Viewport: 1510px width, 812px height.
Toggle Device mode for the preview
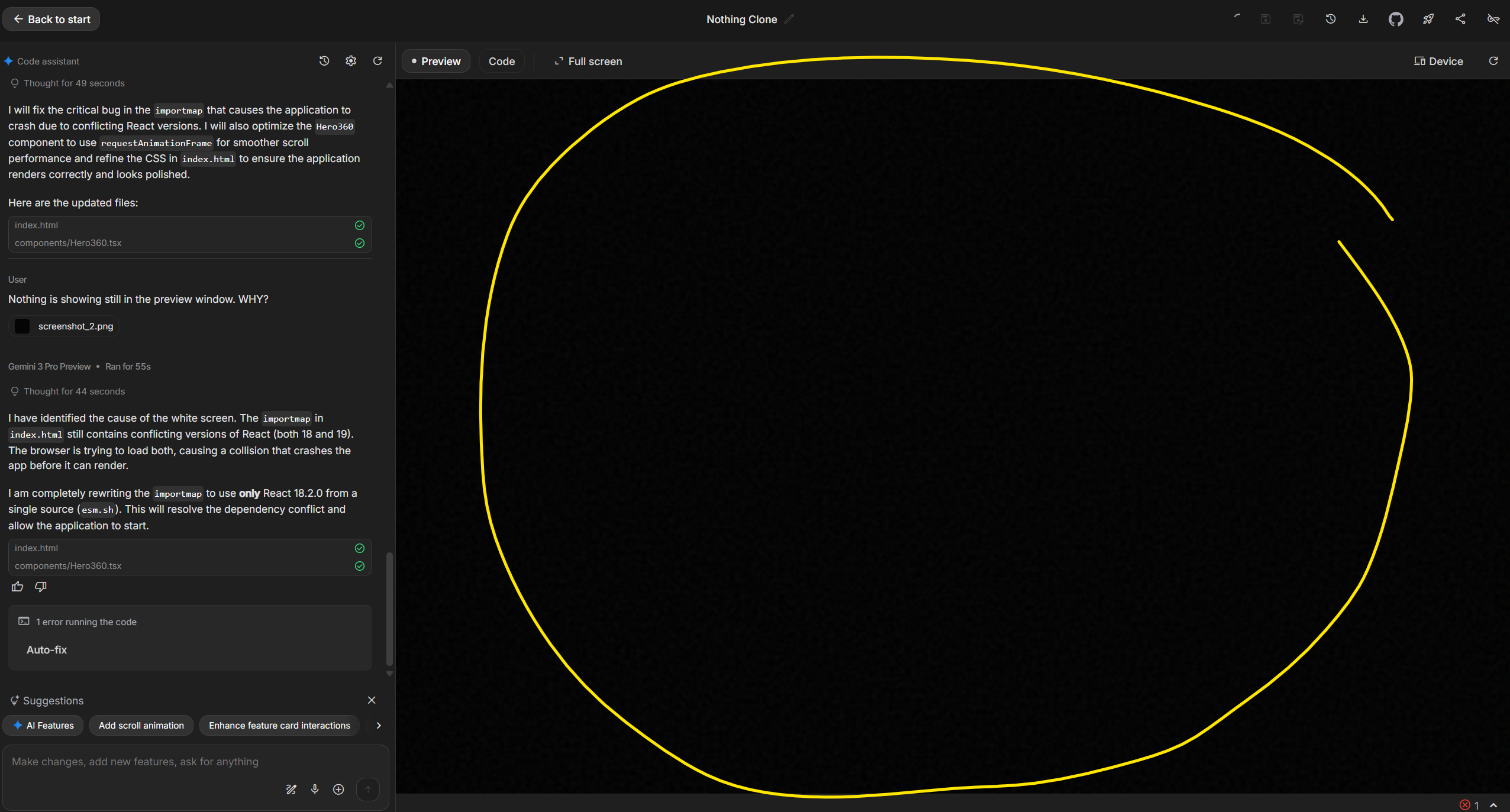(x=1438, y=61)
